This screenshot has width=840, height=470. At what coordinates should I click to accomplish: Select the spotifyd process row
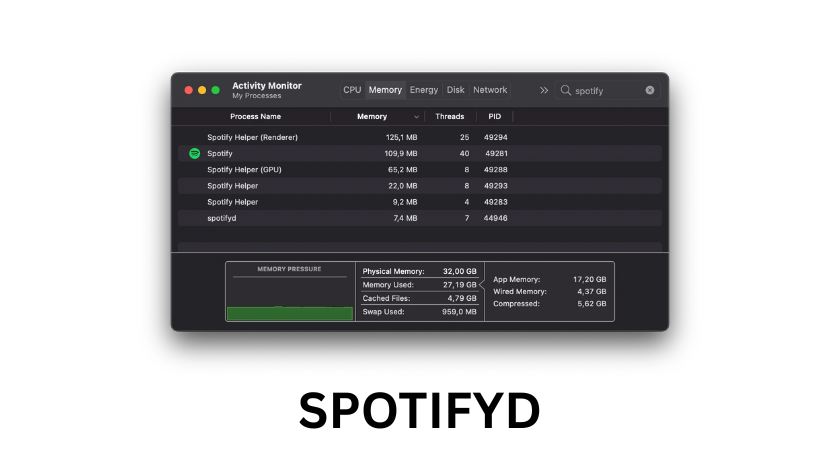419,218
